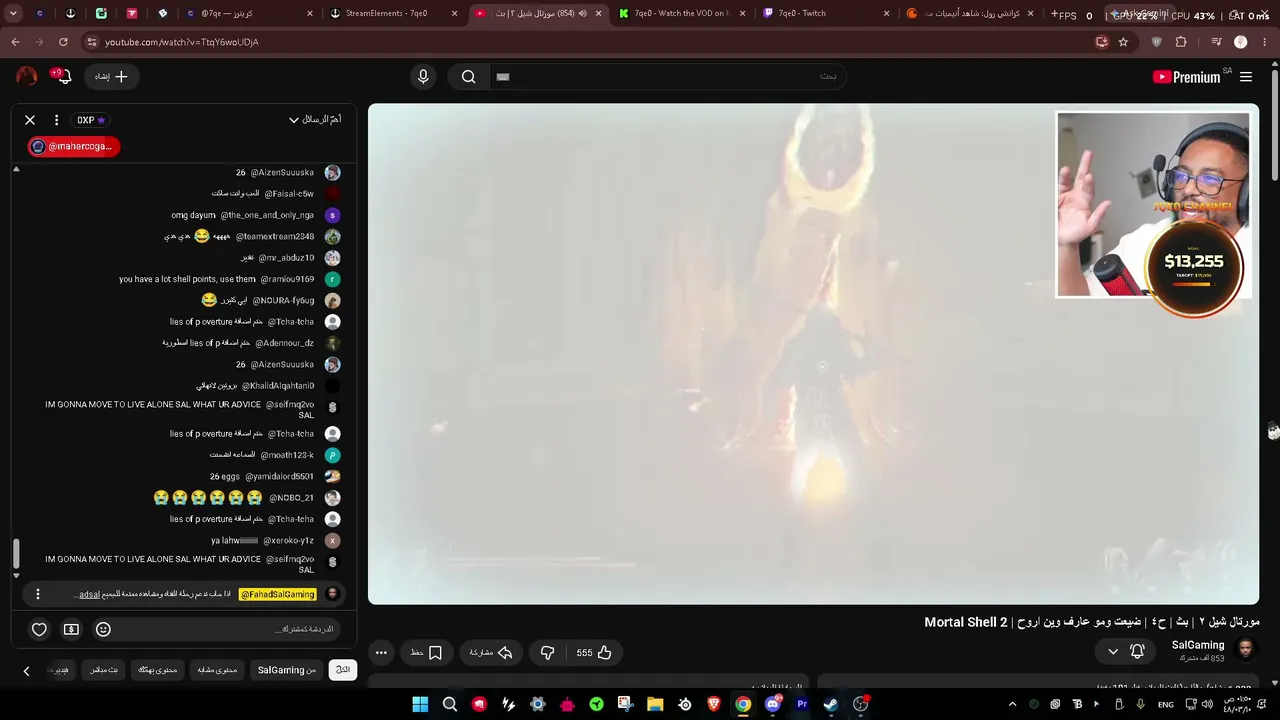Screen dimensions: 1280x720
Task: Open the YouTube Premium home logo
Action: [x=1187, y=77]
